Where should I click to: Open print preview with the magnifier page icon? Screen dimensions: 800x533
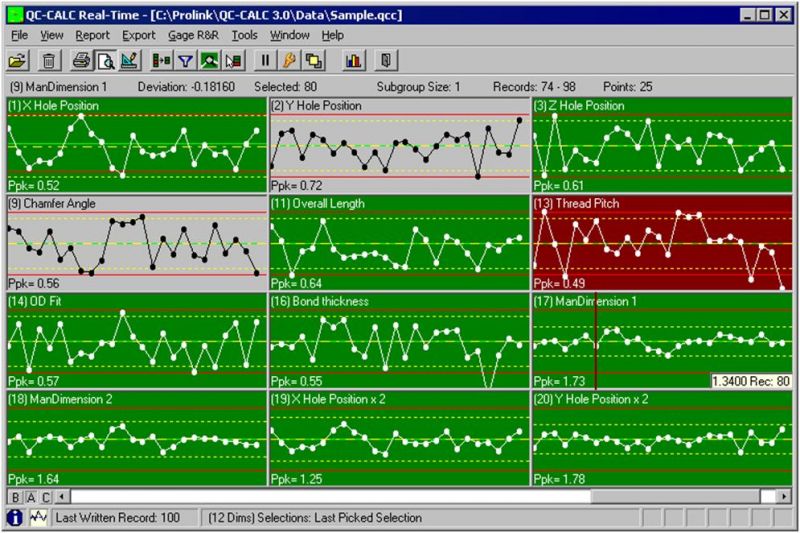click(106, 61)
